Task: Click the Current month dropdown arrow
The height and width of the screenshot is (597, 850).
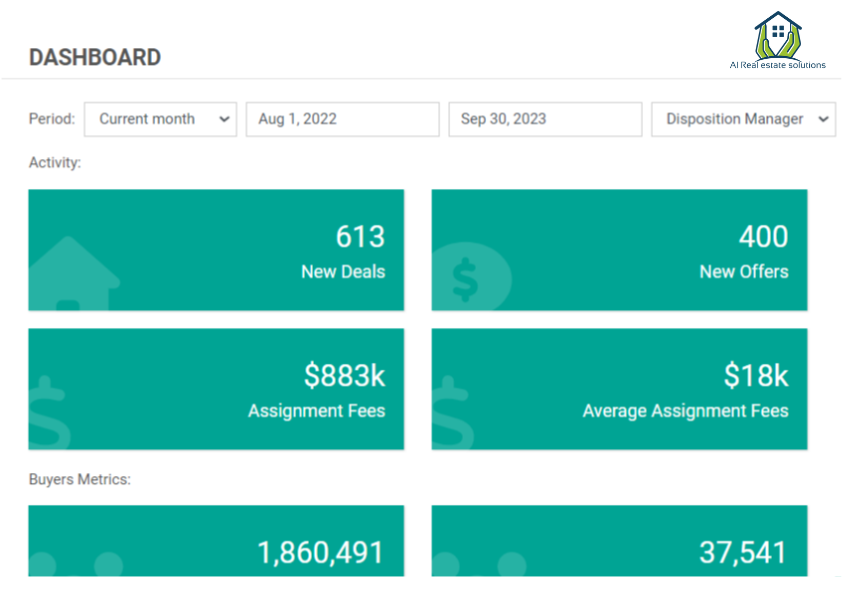Action: tap(223, 119)
